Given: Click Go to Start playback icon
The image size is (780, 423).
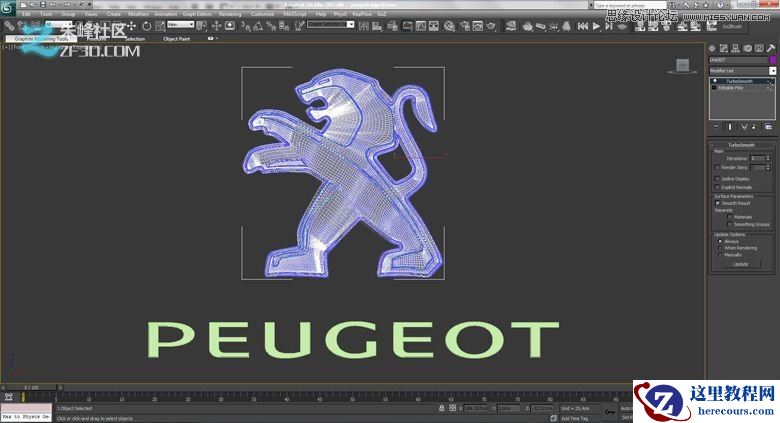Looking at the screenshot, I should pos(583,26).
